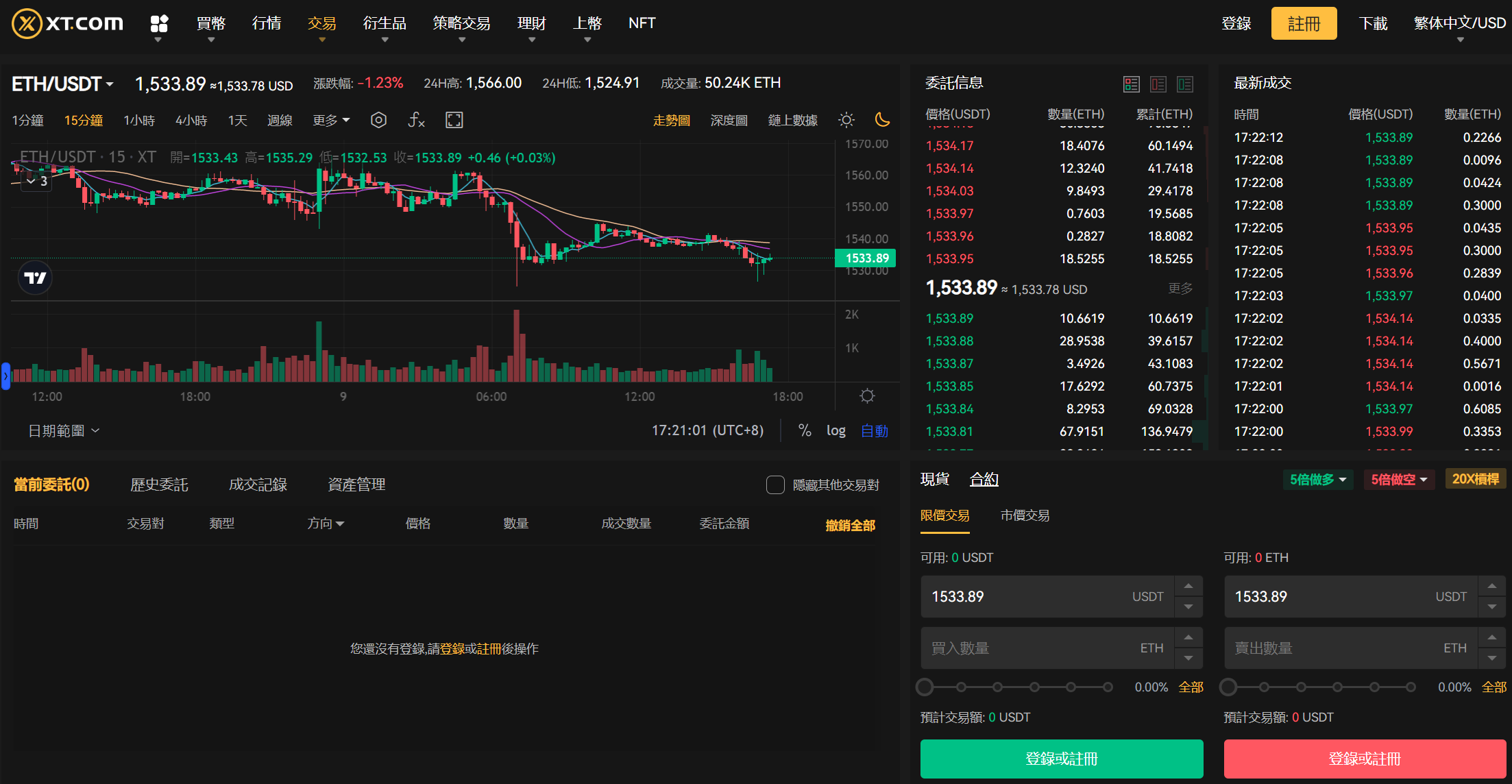
Task: Open the XT.com home logo
Action: [67, 23]
